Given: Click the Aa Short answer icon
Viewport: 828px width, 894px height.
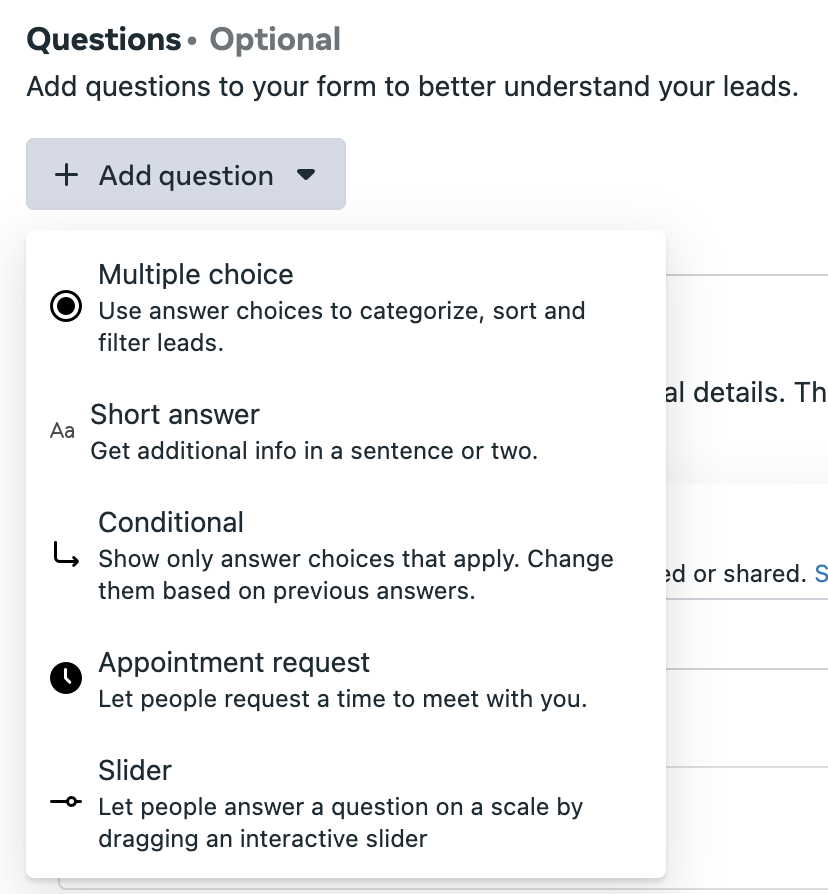Looking at the screenshot, I should [62, 430].
